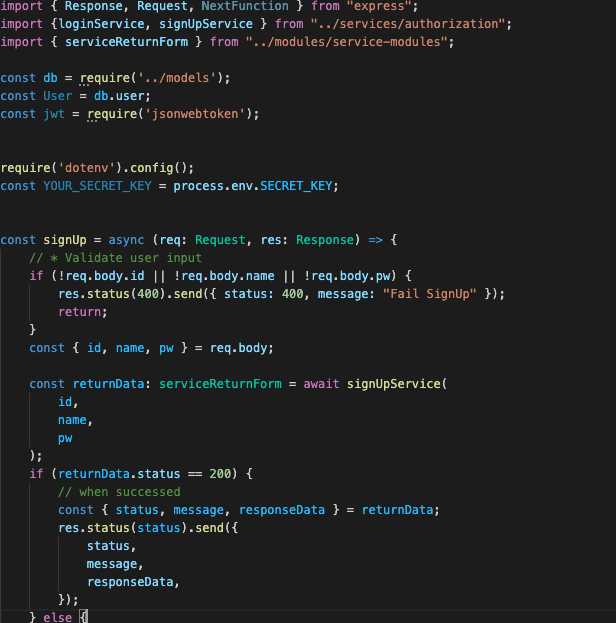Click the name argument of signUpService

(72, 420)
